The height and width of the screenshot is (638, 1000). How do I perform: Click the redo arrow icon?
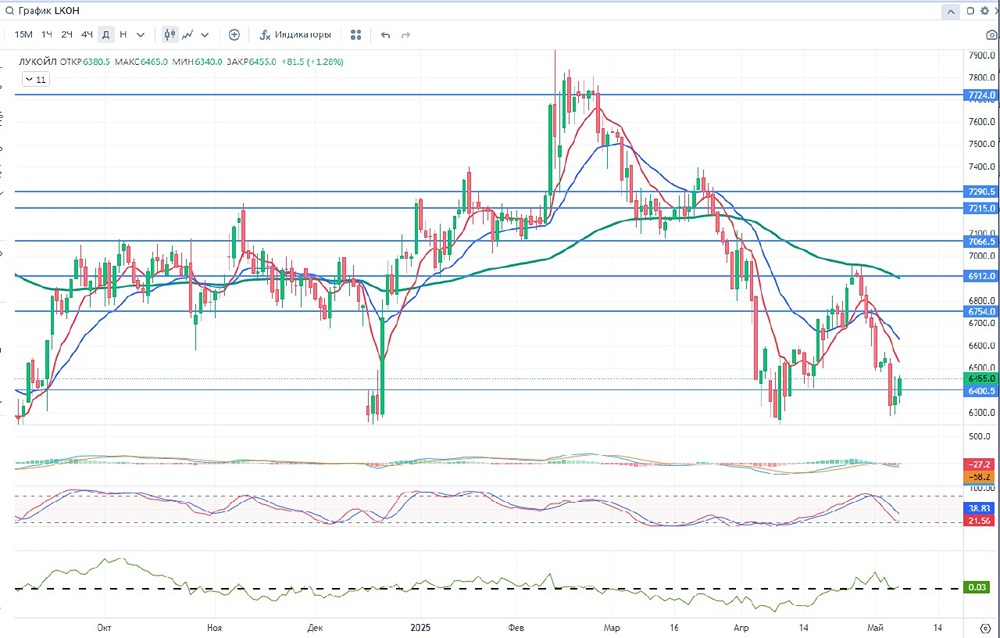click(x=406, y=34)
